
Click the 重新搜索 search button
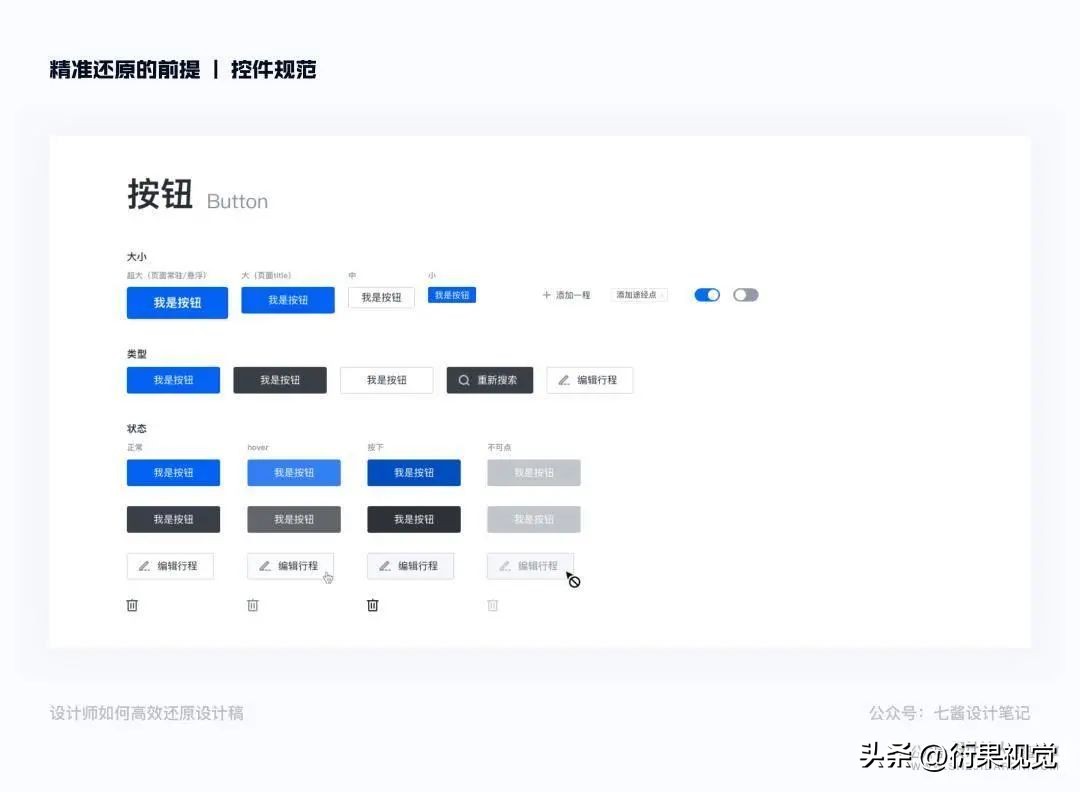(489, 380)
